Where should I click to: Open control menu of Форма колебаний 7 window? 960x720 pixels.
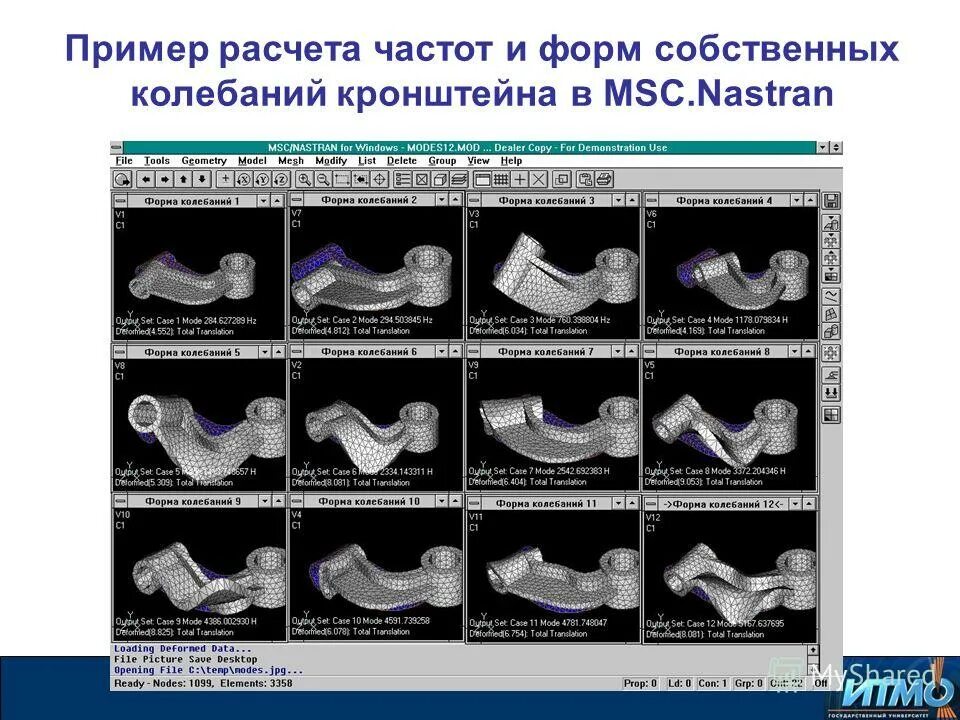coord(474,351)
